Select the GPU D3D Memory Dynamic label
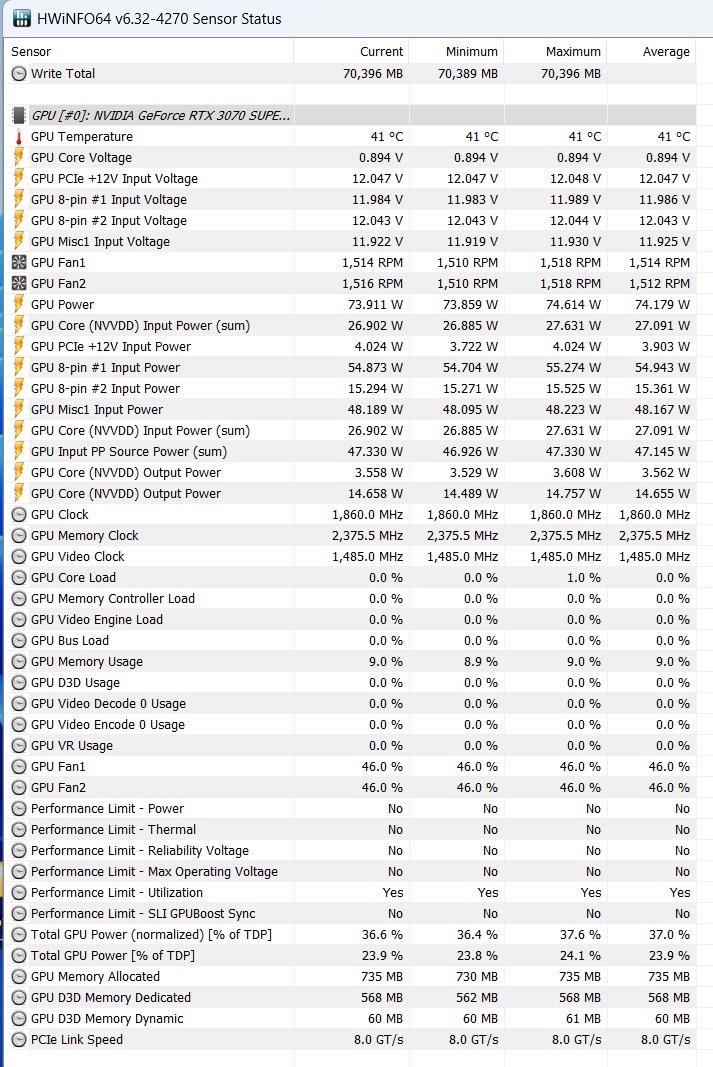Viewport: 713px width, 1067px height. 107,1019
